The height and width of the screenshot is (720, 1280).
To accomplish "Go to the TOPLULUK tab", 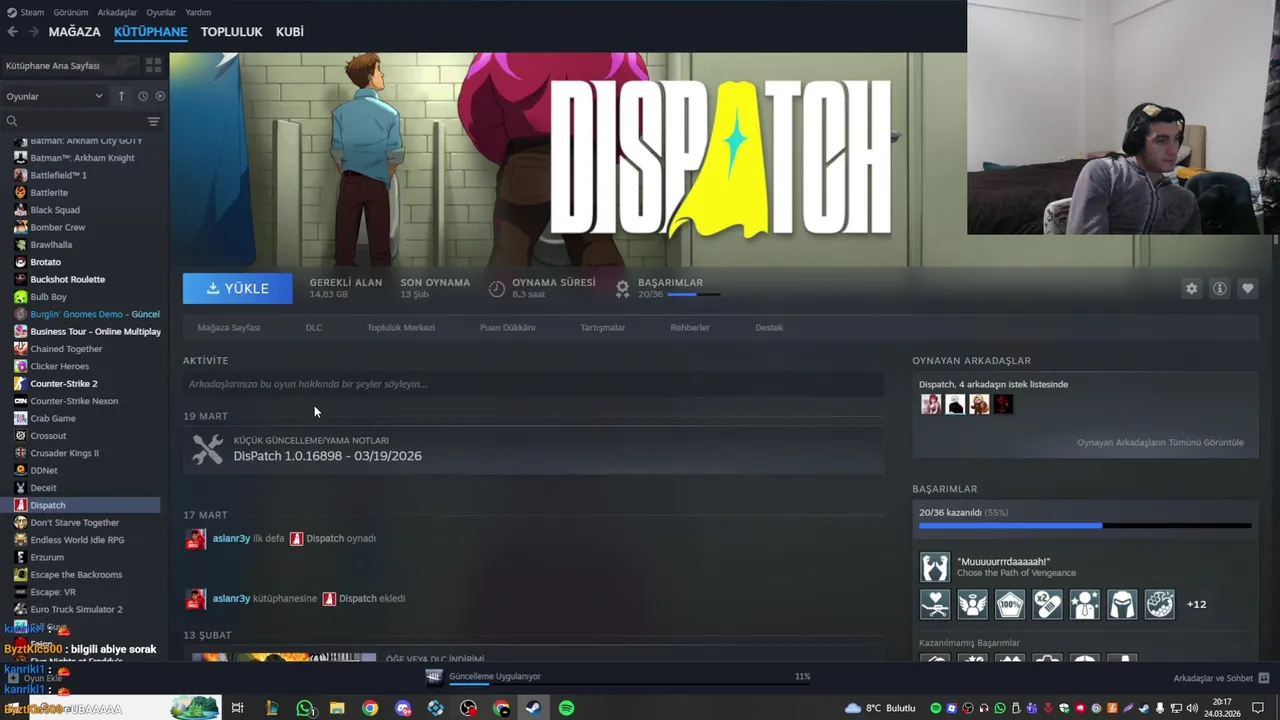I will pyautogui.click(x=231, y=32).
